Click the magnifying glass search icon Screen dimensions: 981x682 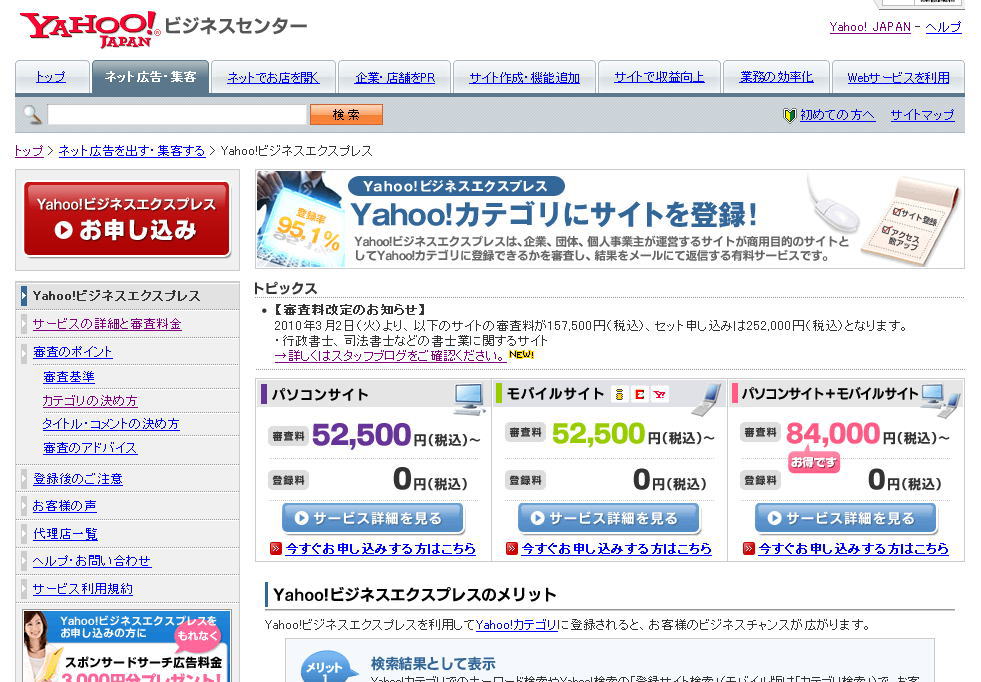click(33, 115)
